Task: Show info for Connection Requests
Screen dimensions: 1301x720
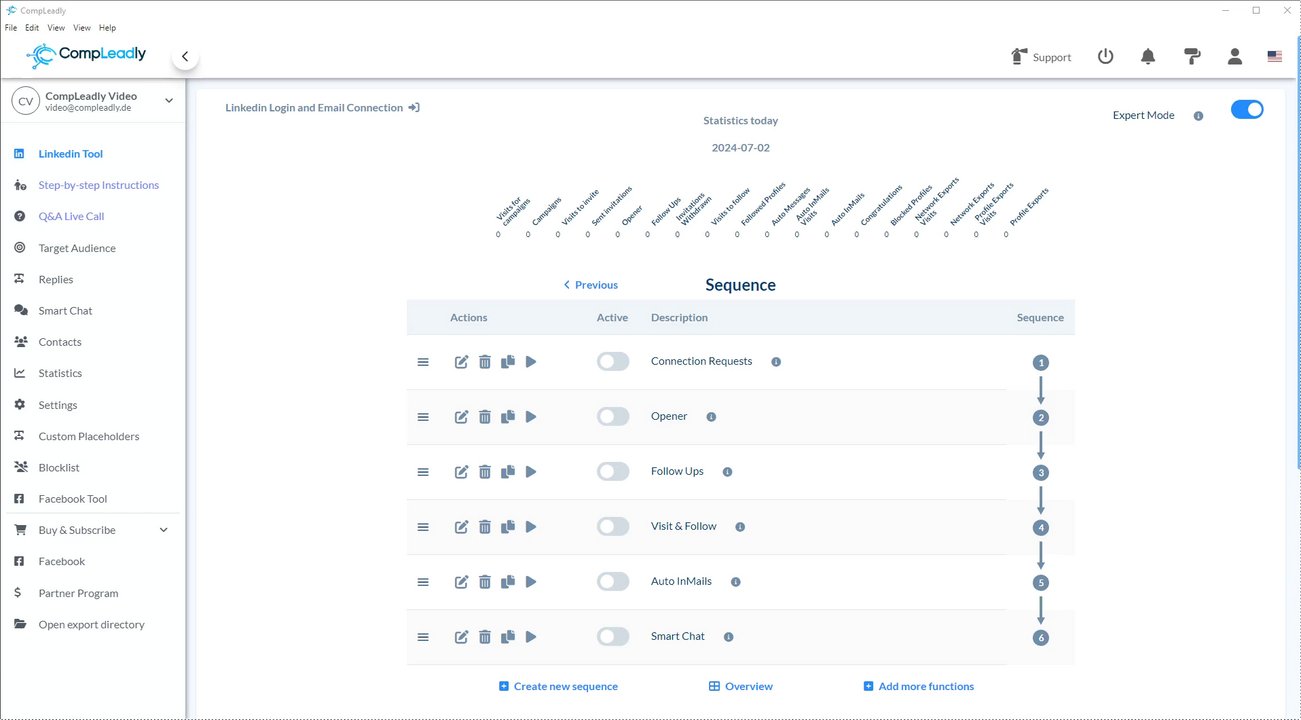Action: coord(776,362)
